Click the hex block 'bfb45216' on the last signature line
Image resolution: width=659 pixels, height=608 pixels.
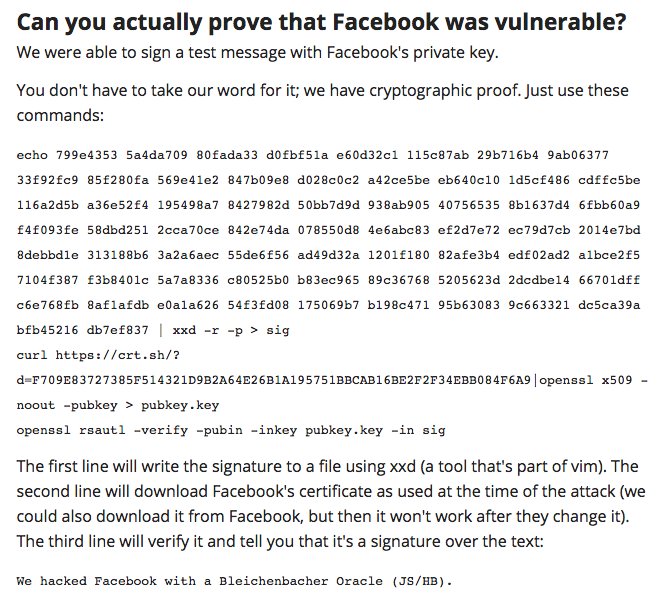[x=47, y=330]
